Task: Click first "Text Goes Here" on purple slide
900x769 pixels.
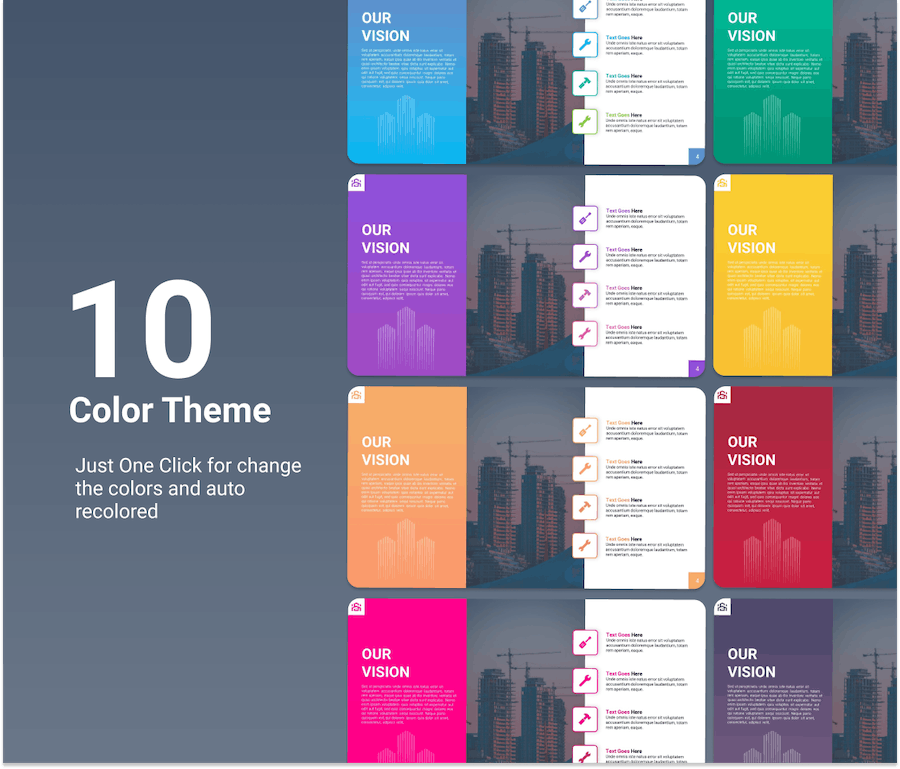Action: (x=625, y=211)
